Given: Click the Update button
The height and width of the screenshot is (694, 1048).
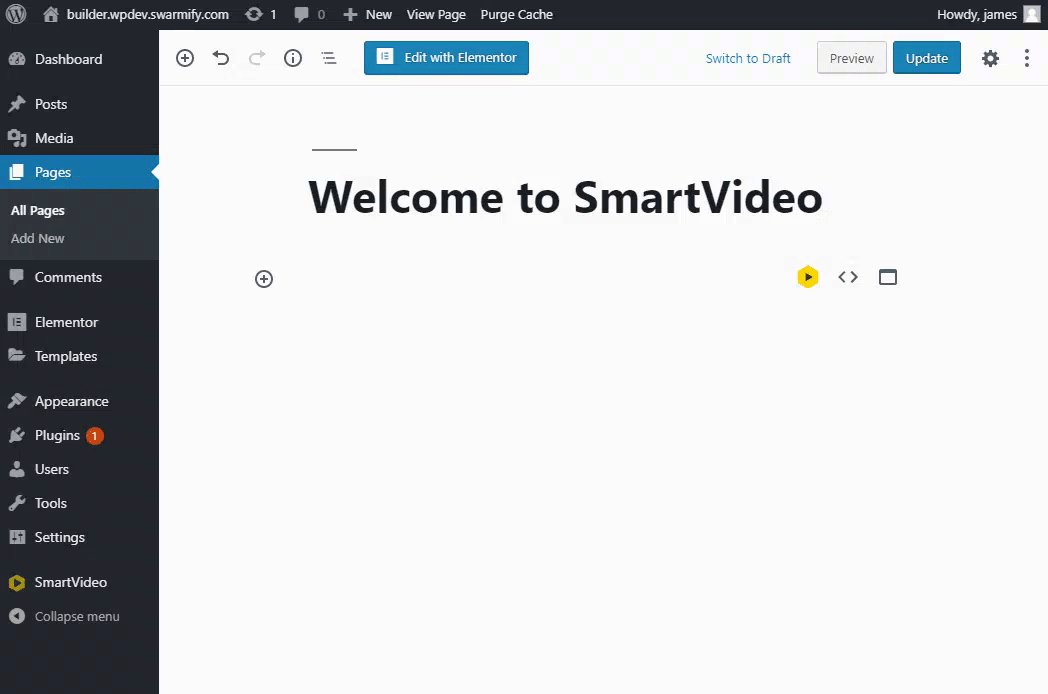Looking at the screenshot, I should pyautogui.click(x=926, y=58).
